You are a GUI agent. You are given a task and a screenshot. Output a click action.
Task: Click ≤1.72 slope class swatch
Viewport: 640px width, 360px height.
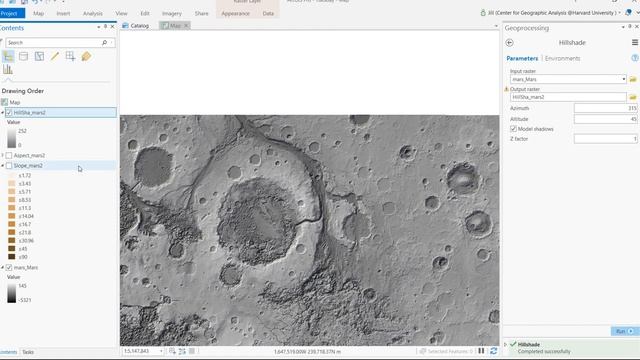pos(12,176)
